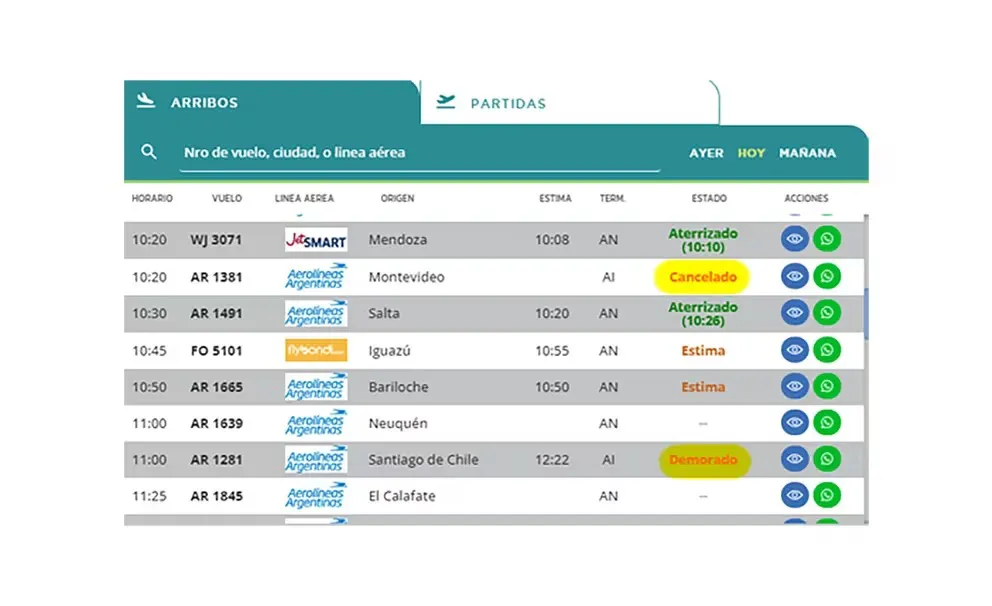This screenshot has width=992, height=606.
Task: Click WhatsApp icon for Neuquén flight AR 1639
Action: (826, 423)
